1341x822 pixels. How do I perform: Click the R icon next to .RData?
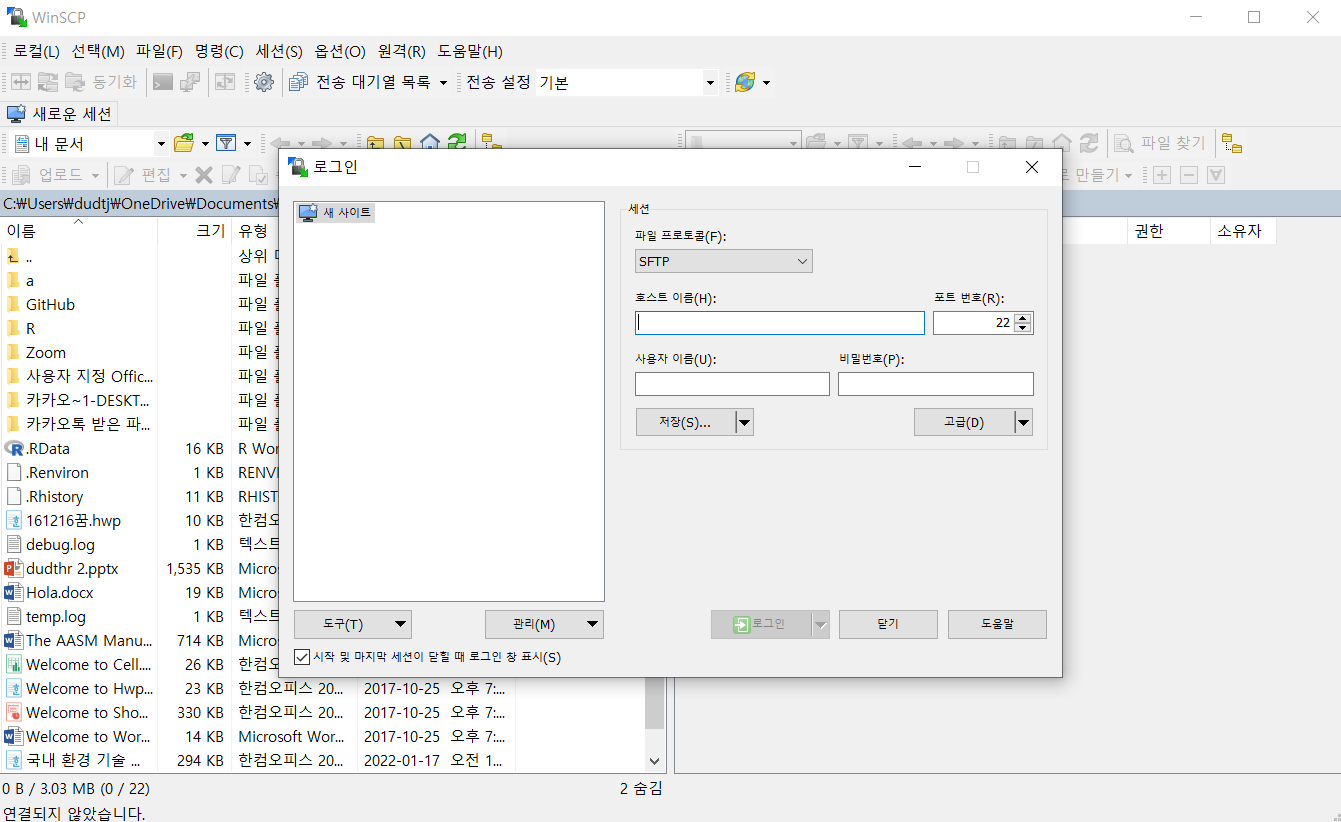14,448
